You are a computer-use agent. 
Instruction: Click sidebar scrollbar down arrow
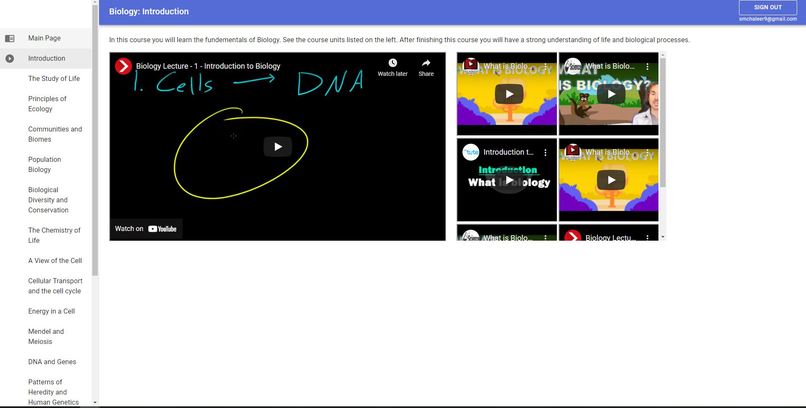click(x=95, y=402)
